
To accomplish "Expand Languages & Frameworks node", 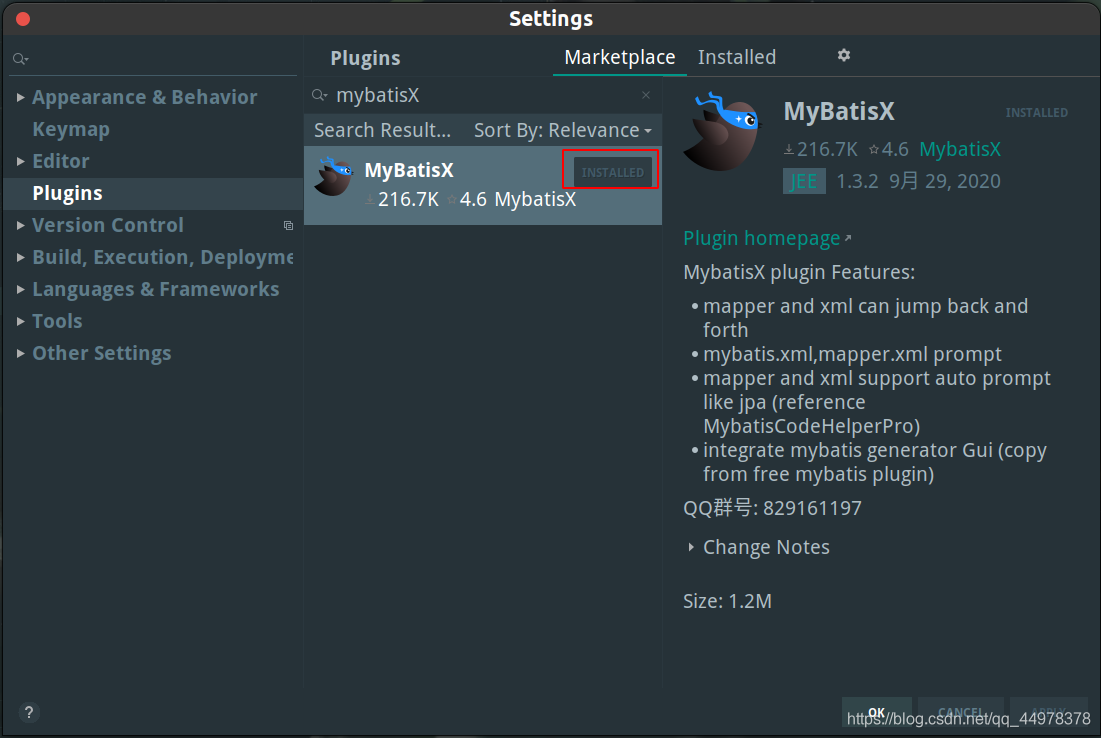I will tap(20, 289).
